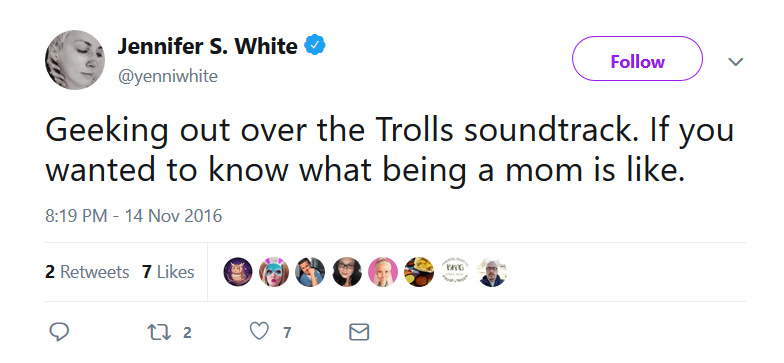Open the bald man with glasses avatar
The image size is (784, 363).
tap(492, 272)
